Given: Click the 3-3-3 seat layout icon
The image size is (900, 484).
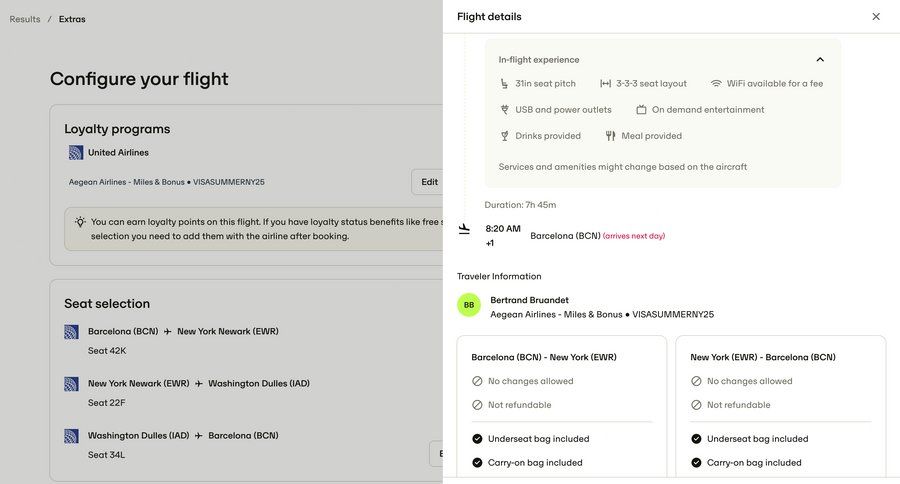Looking at the screenshot, I should pos(605,84).
